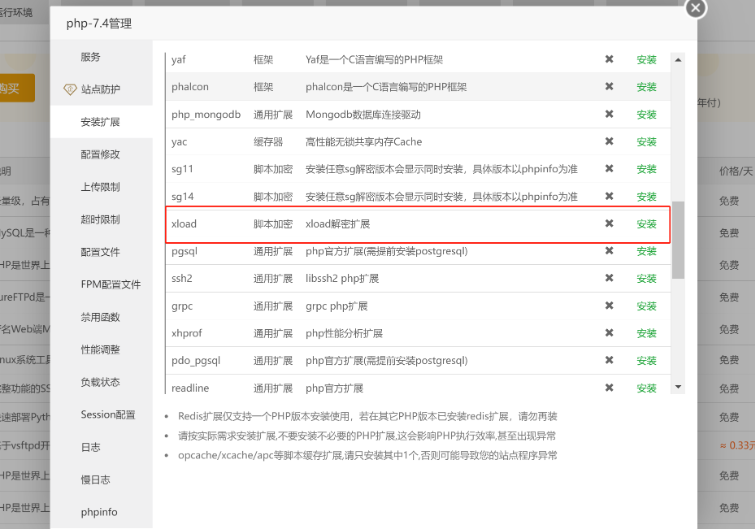The width and height of the screenshot is (755, 529).
Task: Click the ≈ 0.33元 price in background list
Action: (x=737, y=446)
